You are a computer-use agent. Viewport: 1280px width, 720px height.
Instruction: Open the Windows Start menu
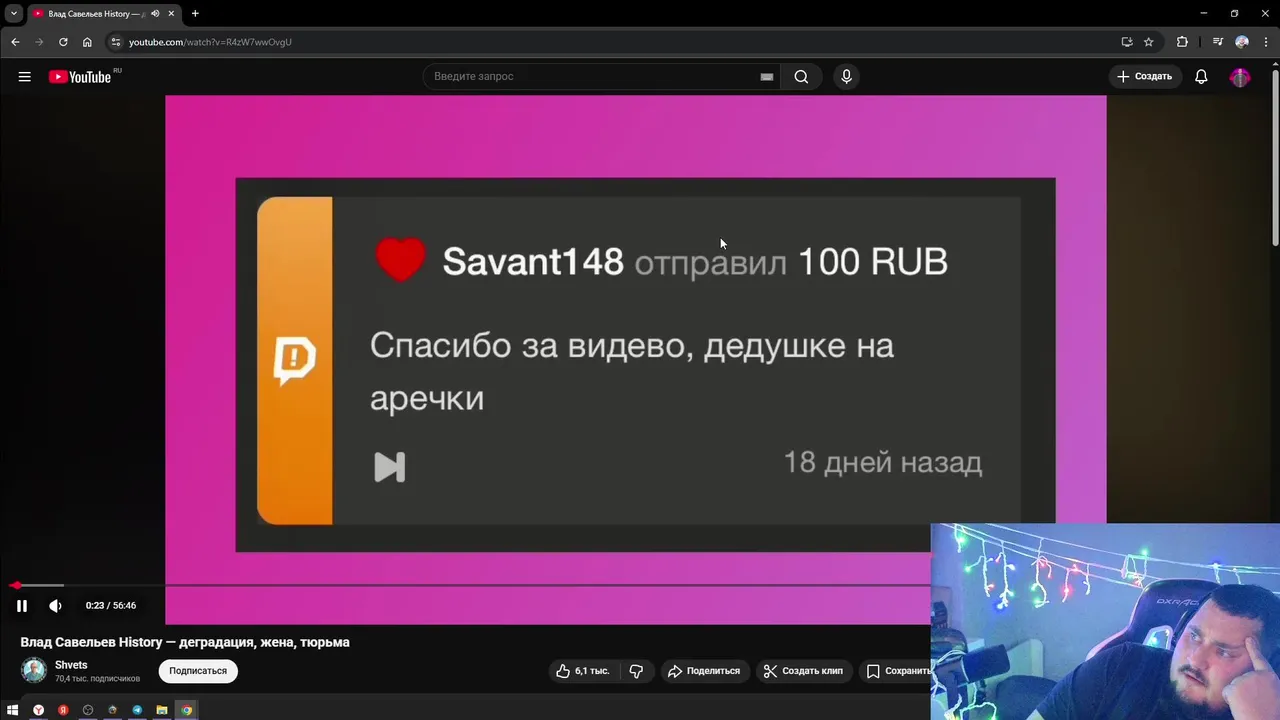[x=13, y=710]
